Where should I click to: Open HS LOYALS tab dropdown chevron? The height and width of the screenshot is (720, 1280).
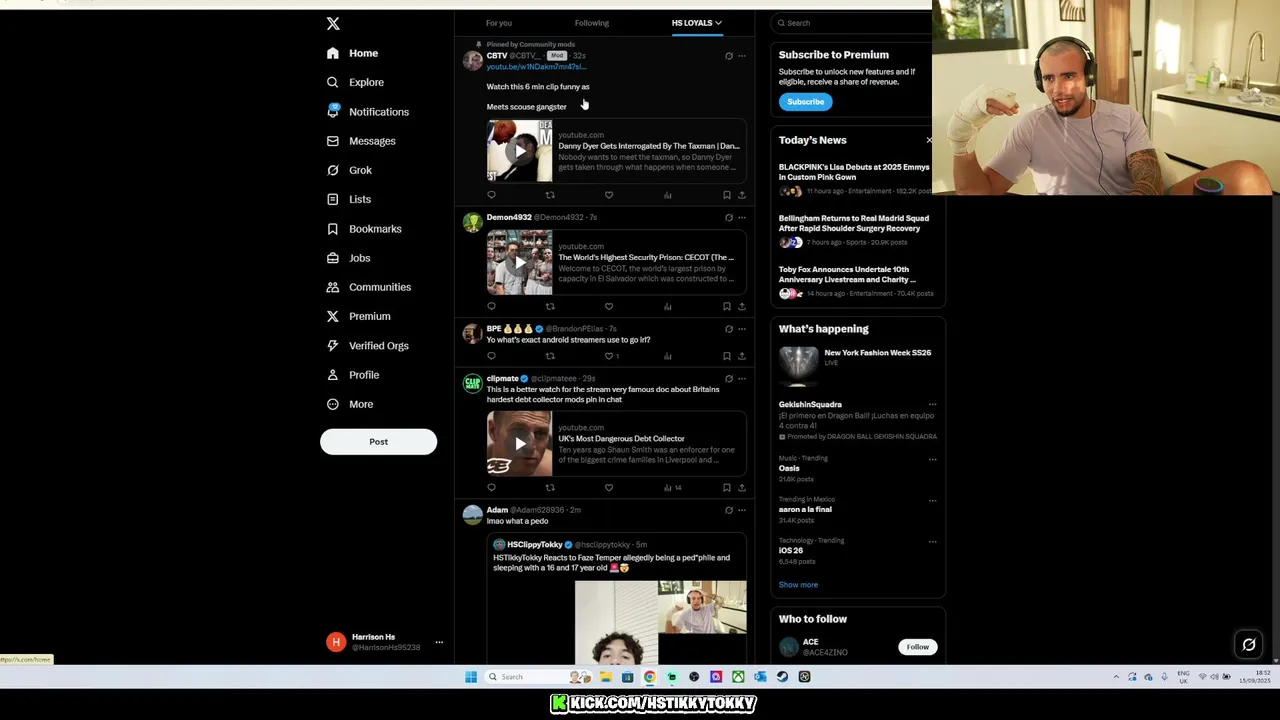718,23
